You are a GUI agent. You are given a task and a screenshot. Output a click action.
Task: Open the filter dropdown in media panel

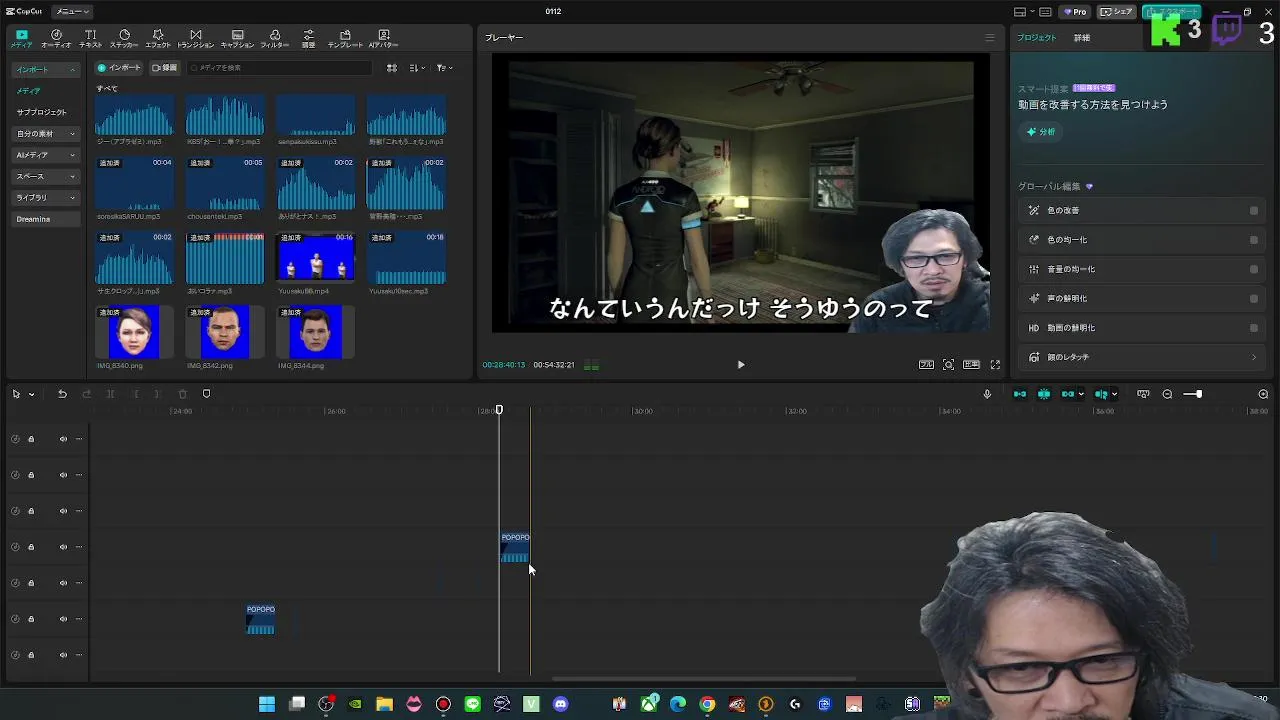click(x=445, y=68)
